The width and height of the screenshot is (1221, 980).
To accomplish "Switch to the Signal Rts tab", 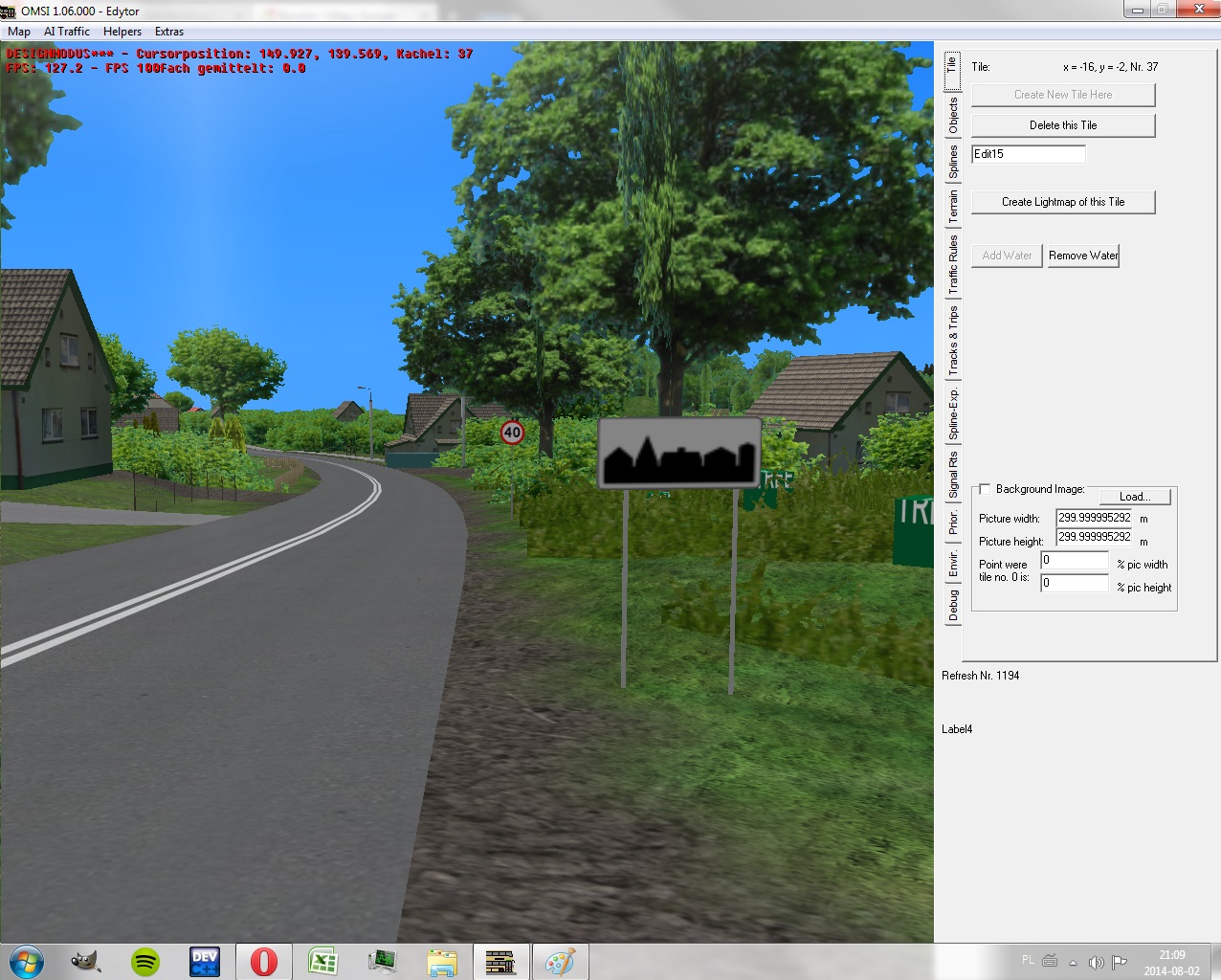I will coord(953,475).
